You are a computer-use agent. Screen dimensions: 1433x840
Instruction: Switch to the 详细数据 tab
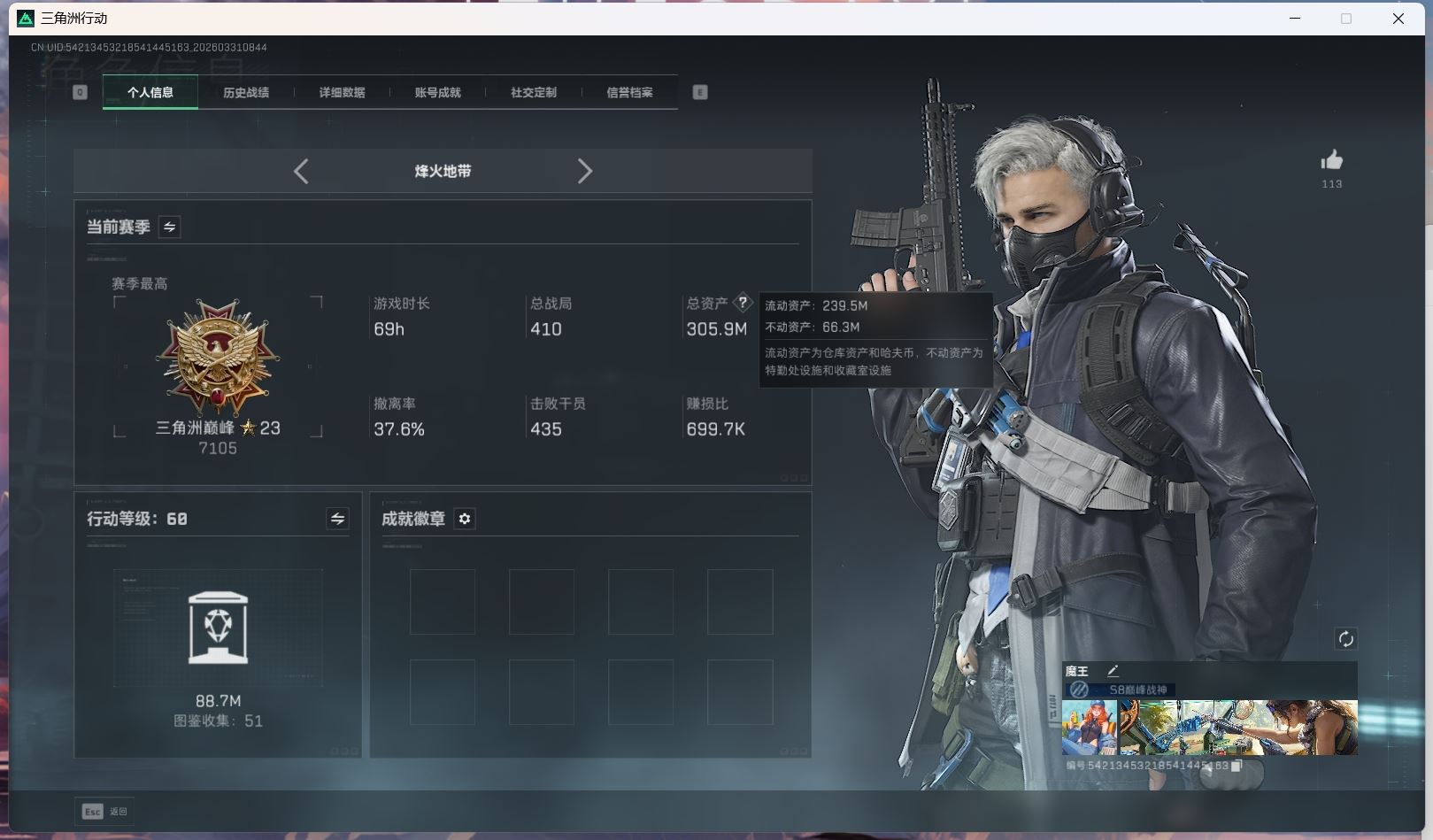click(x=342, y=92)
